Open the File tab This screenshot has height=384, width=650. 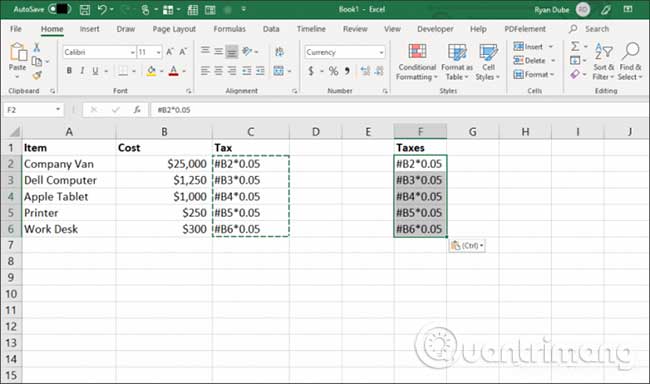pyautogui.click(x=16, y=29)
